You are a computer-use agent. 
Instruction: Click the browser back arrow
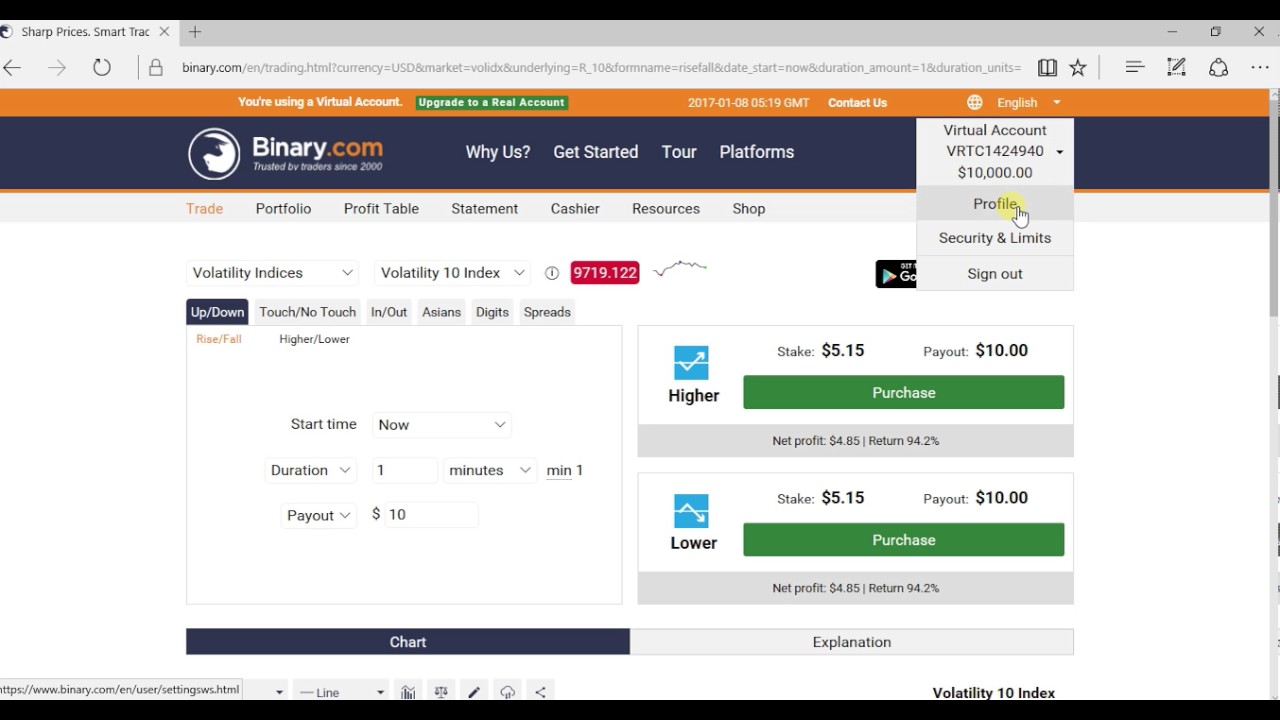pyautogui.click(x=12, y=68)
